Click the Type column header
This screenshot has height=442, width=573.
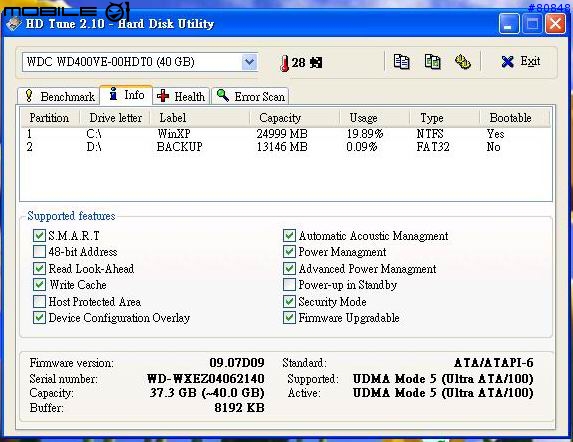444,118
